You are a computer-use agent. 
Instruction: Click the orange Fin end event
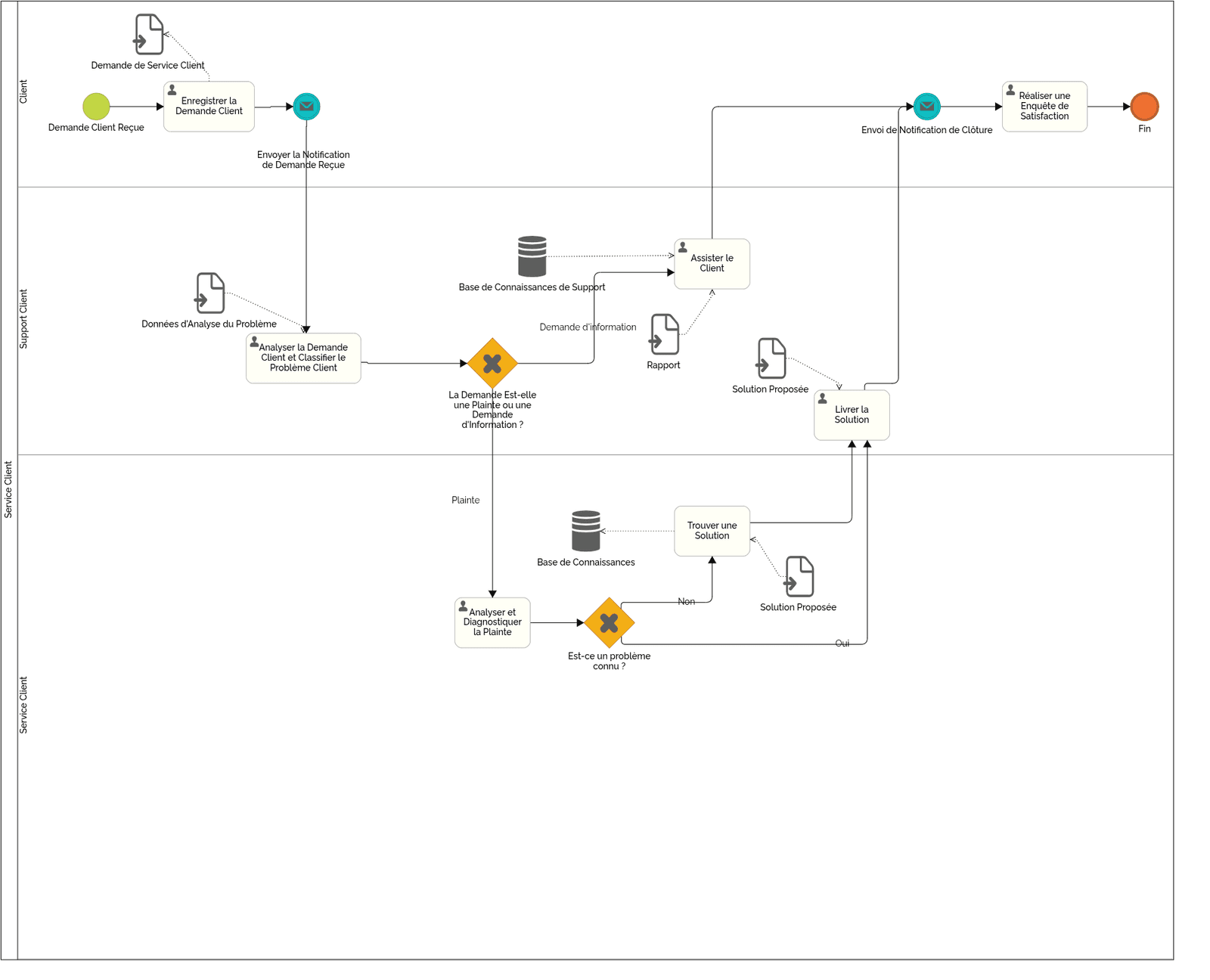tap(1144, 107)
